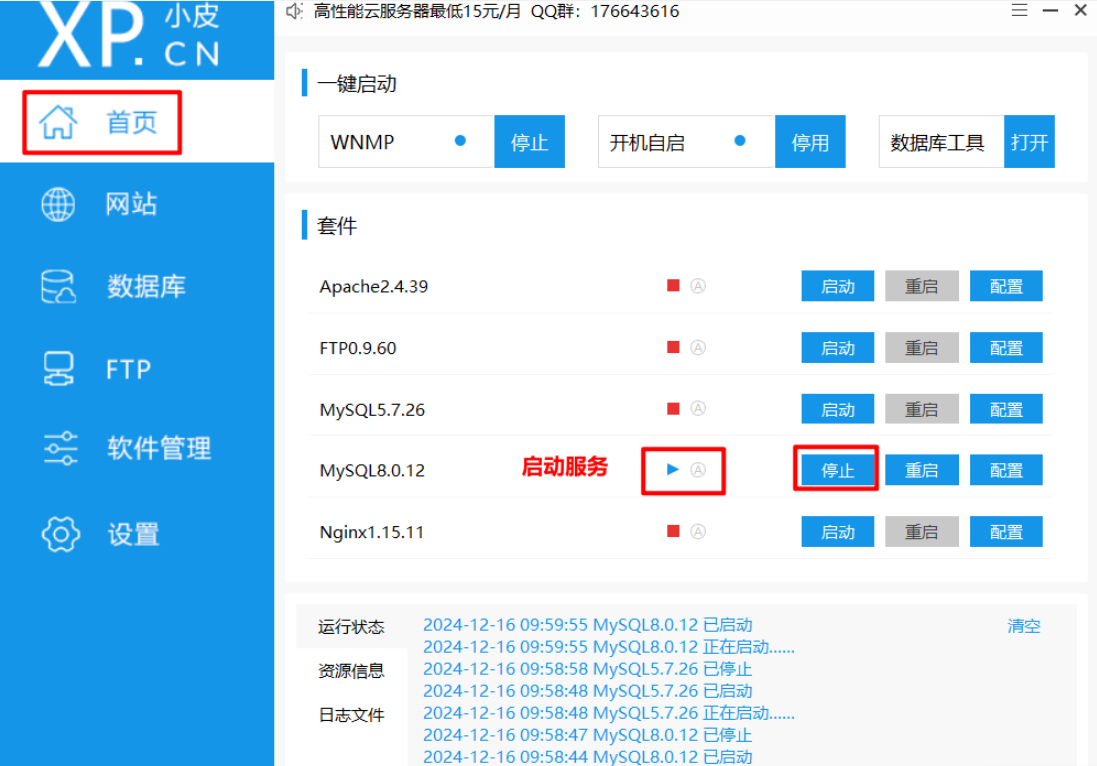Restart MySQL8.0.12 with 重启 button
Image resolution: width=1097 pixels, height=766 pixels.
coord(921,470)
